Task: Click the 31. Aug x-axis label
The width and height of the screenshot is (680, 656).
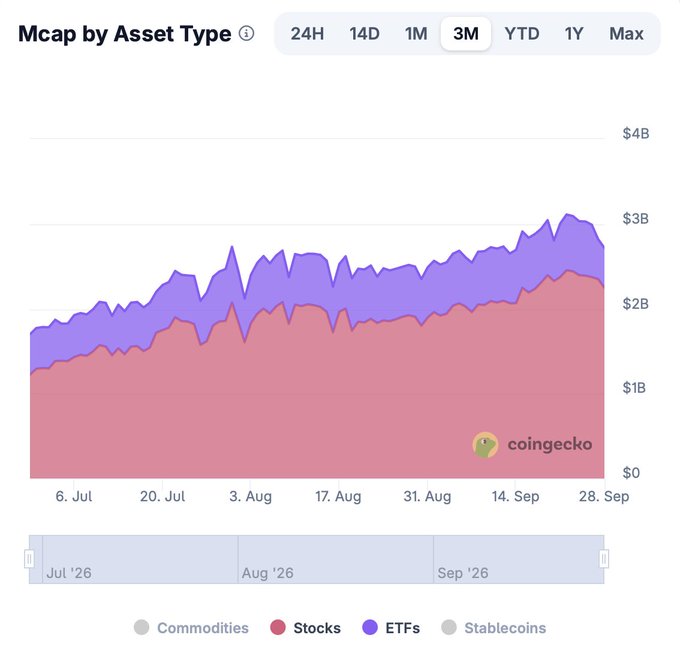Action: (x=427, y=496)
